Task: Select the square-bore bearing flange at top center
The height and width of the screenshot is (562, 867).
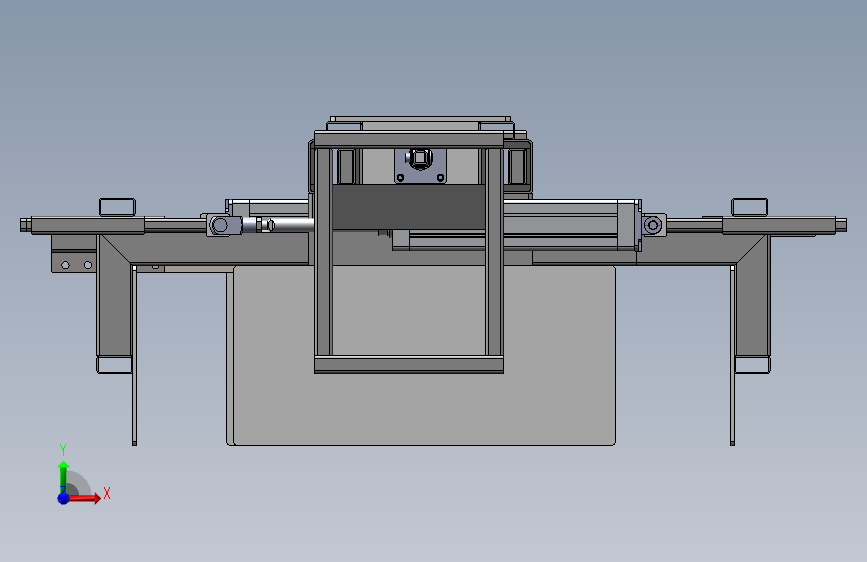Action: [x=420, y=165]
